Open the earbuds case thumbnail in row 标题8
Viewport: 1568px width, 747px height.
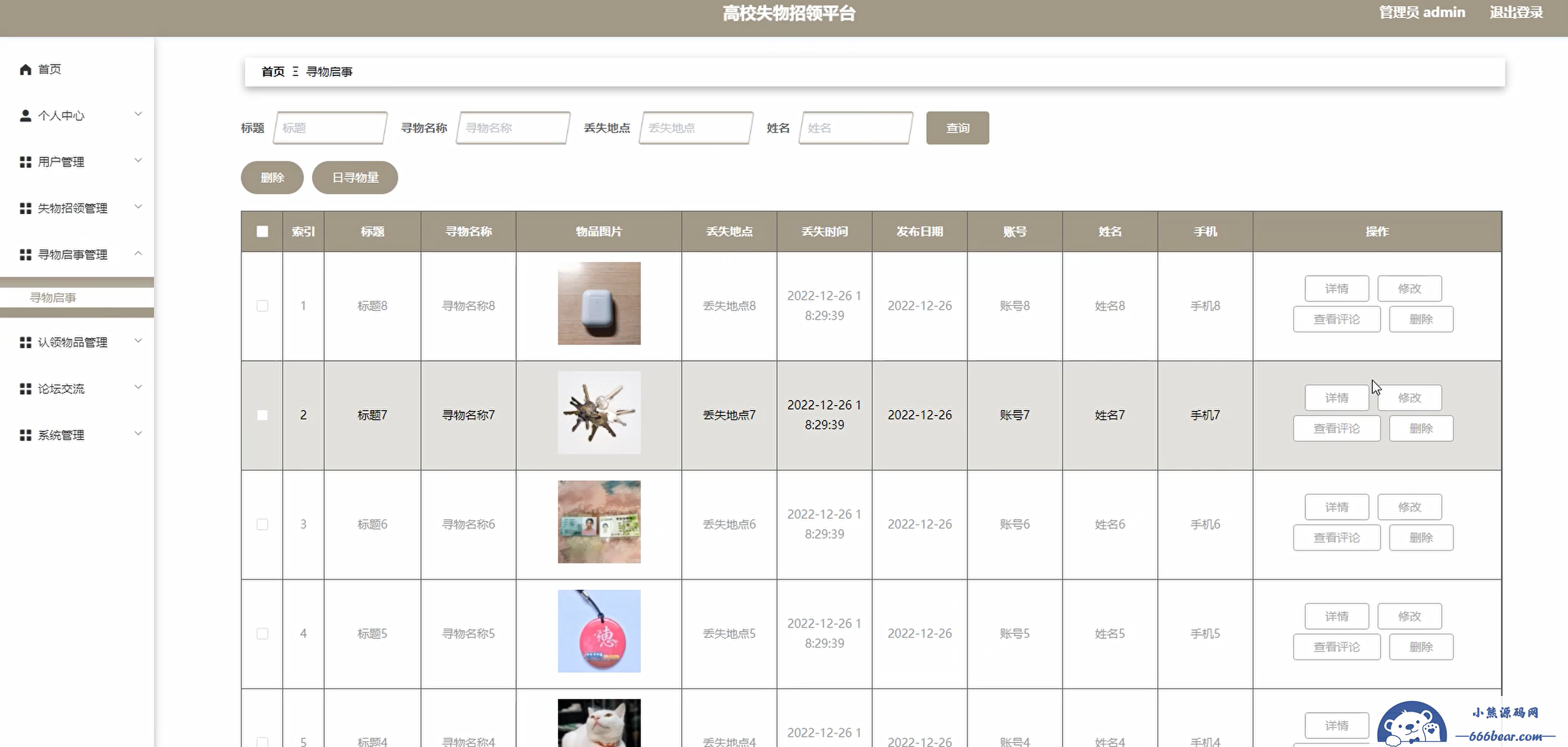pos(599,303)
